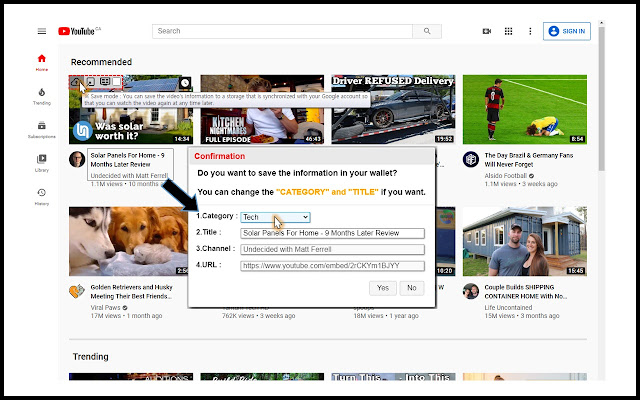
Task: Click second overlay icon on solar thumbnail
Action: coord(91,82)
